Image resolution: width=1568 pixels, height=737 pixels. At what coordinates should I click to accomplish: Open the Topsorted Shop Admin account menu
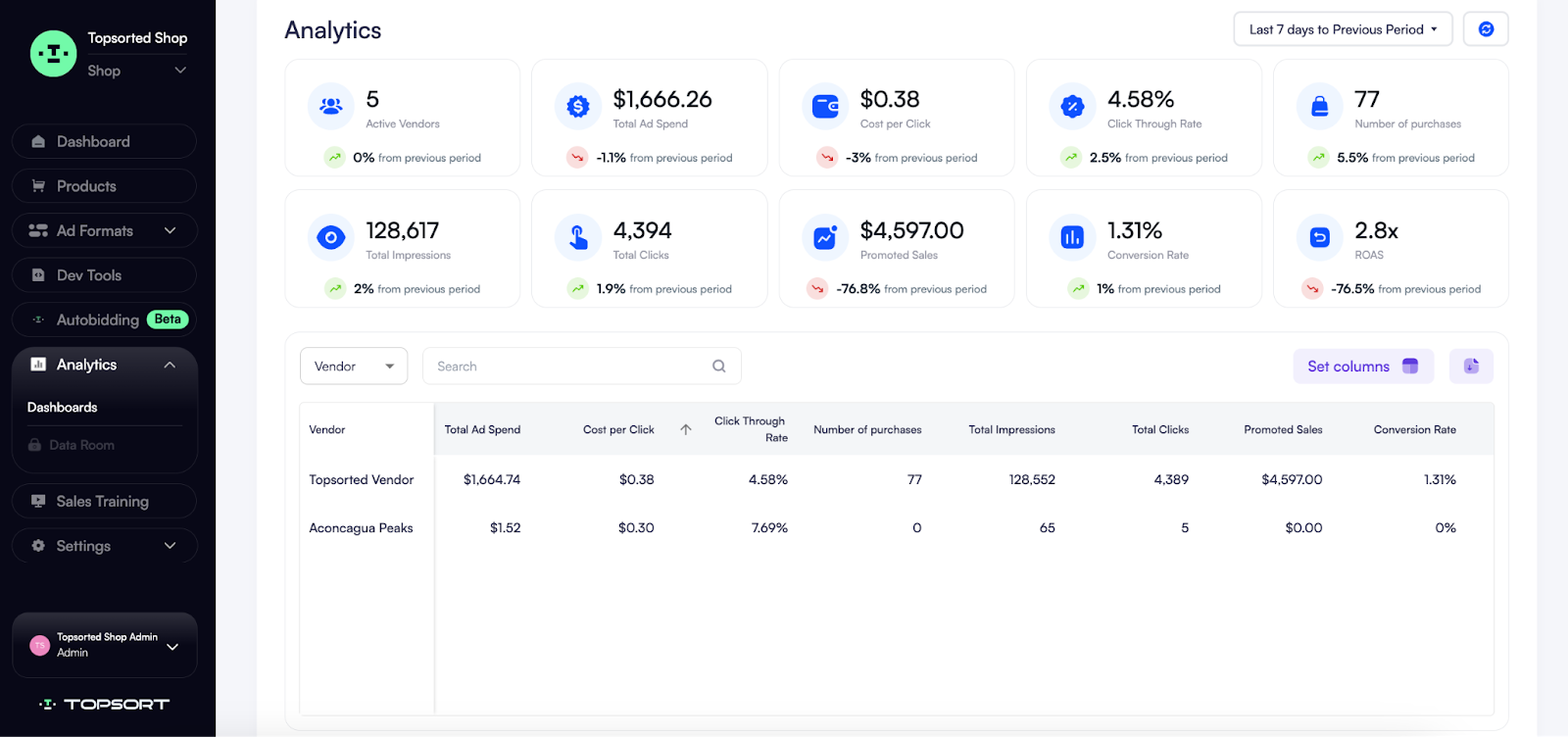point(104,645)
